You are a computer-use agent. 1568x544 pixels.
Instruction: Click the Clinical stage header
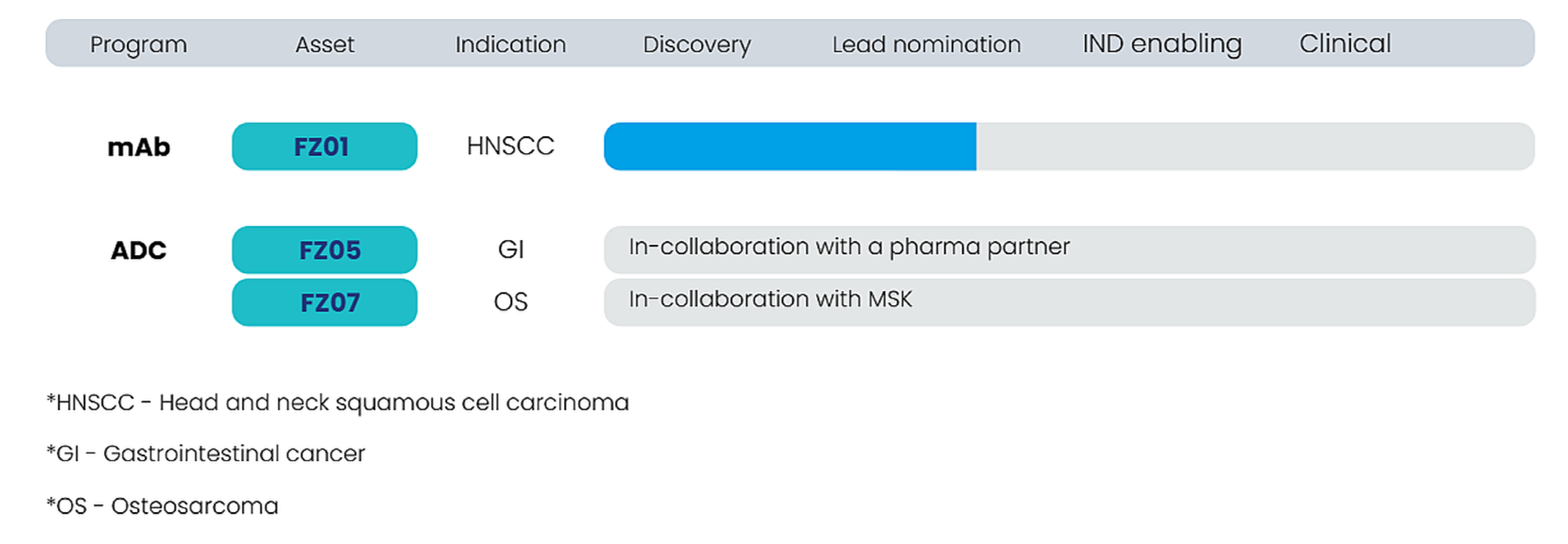tap(1345, 43)
